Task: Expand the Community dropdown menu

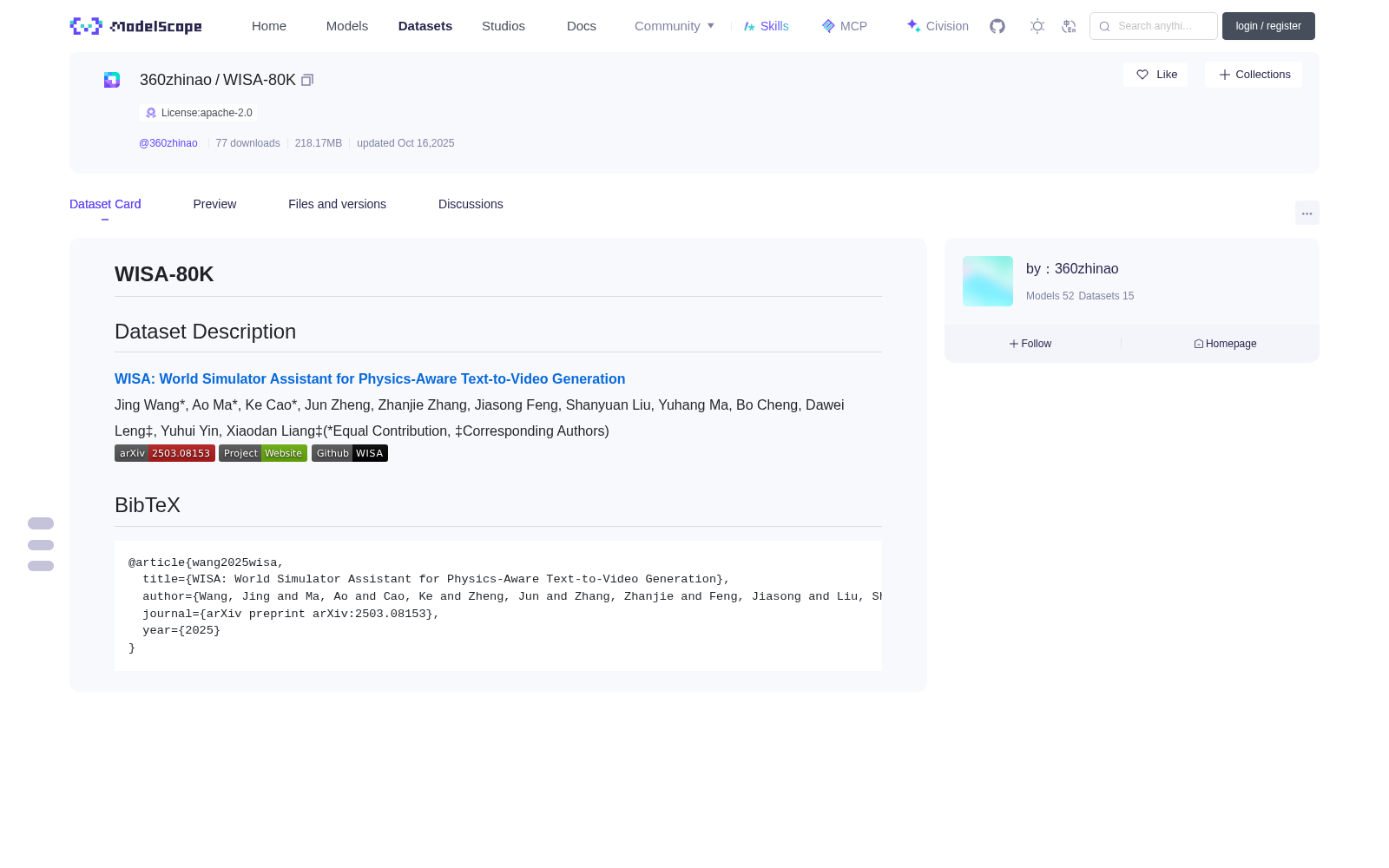Action: pyautogui.click(x=675, y=26)
